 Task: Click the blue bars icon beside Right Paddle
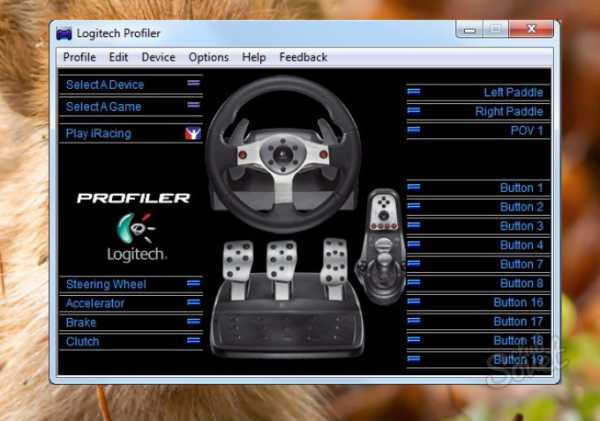point(414,111)
